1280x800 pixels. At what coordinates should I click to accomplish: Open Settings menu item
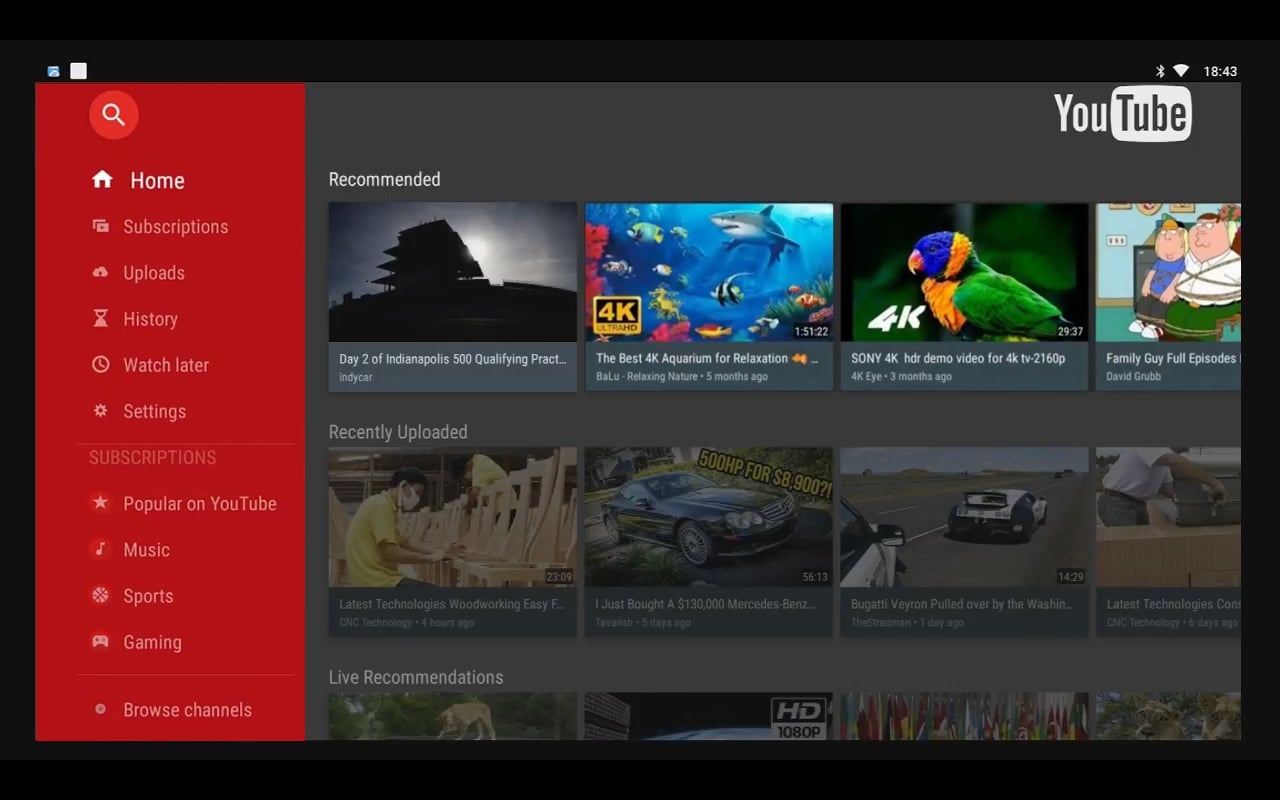pyautogui.click(x=154, y=411)
